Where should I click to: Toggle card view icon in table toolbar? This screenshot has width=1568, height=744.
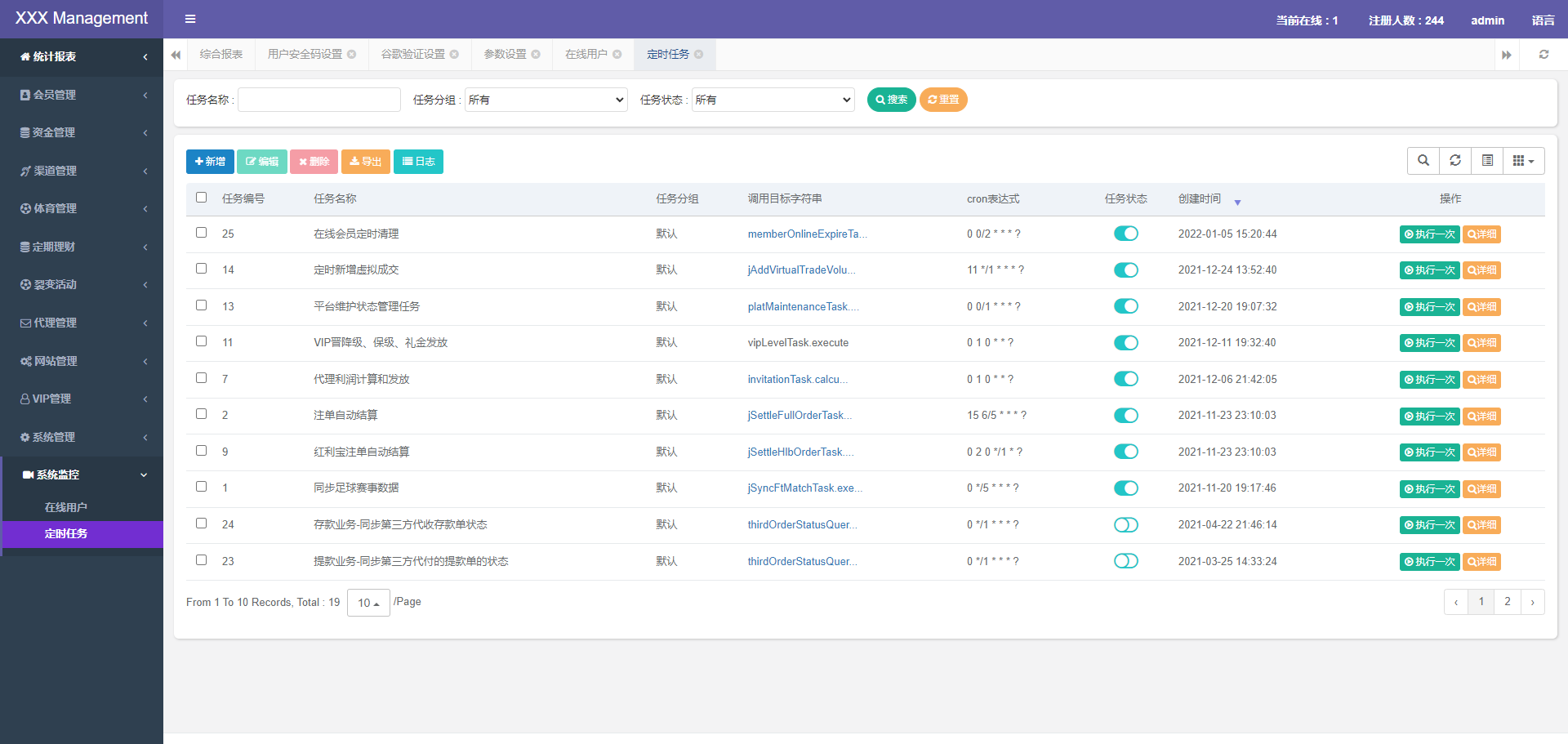[x=1487, y=161]
